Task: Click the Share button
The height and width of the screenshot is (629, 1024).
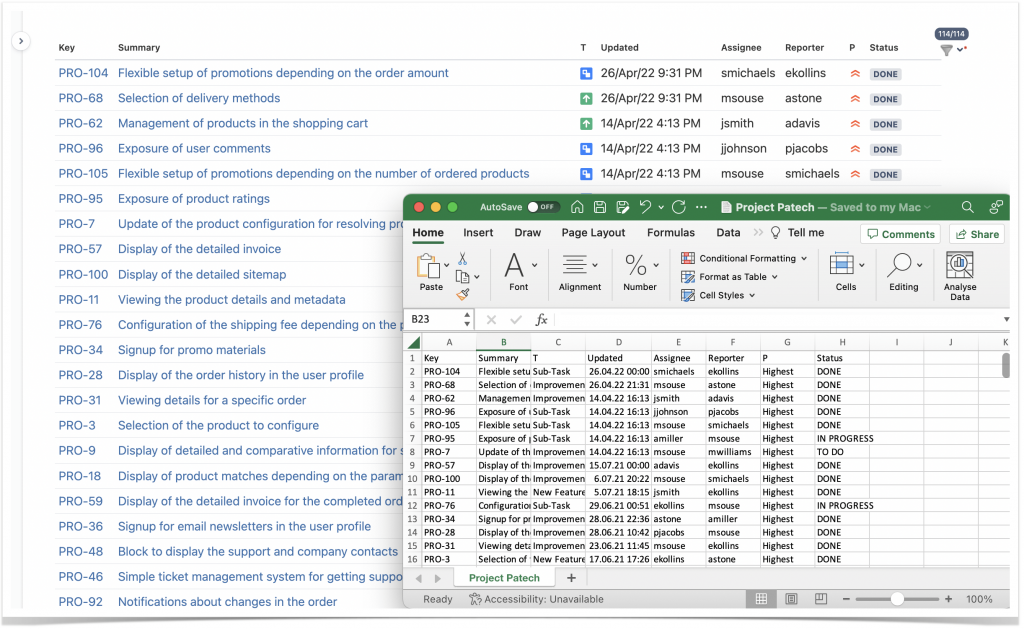Action: [977, 232]
